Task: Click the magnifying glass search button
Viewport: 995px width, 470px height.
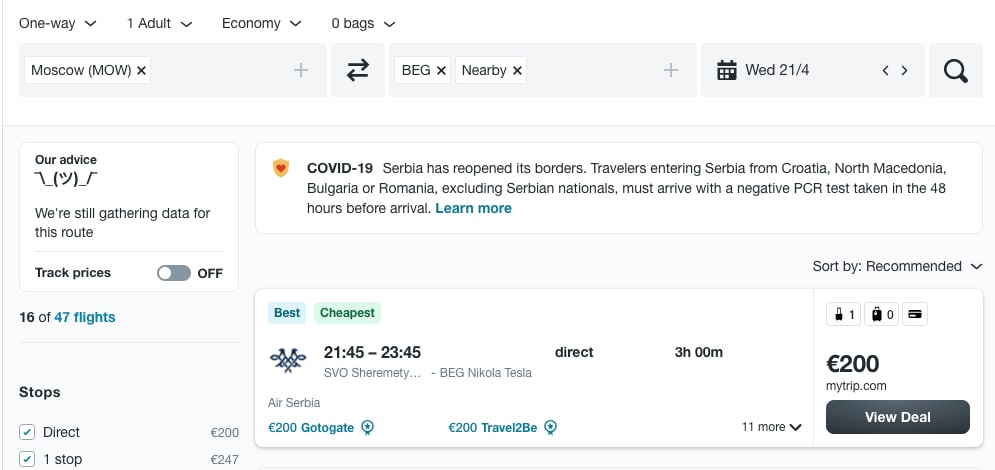Action: click(x=956, y=70)
